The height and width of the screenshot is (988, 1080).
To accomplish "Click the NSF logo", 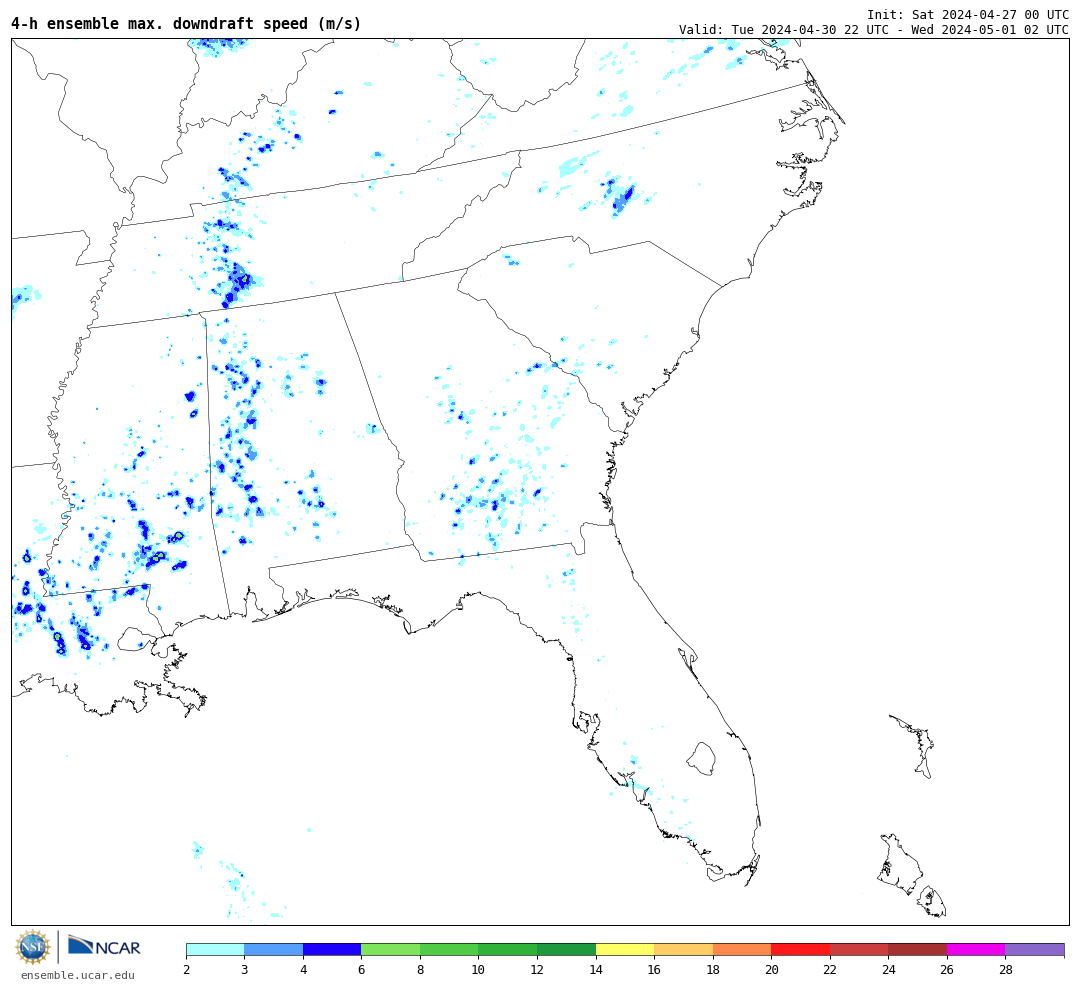I will pos(32,947).
